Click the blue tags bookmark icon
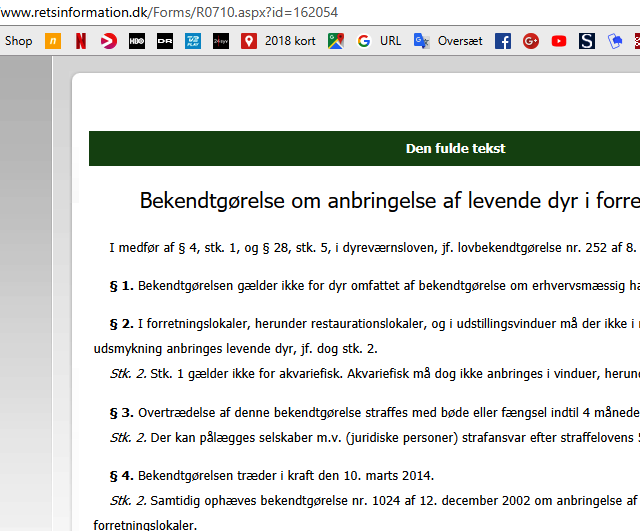Screen dimensions: 640x531 click(615, 41)
